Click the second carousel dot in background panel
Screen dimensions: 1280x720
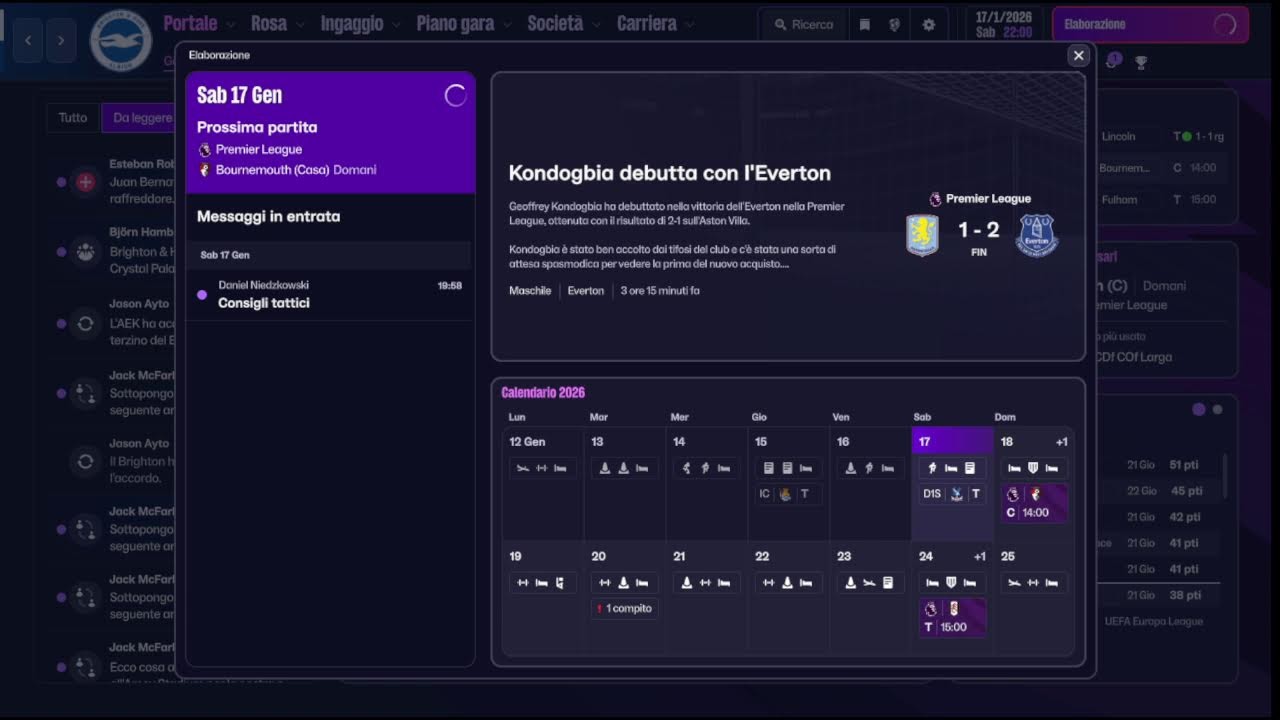[1217, 410]
